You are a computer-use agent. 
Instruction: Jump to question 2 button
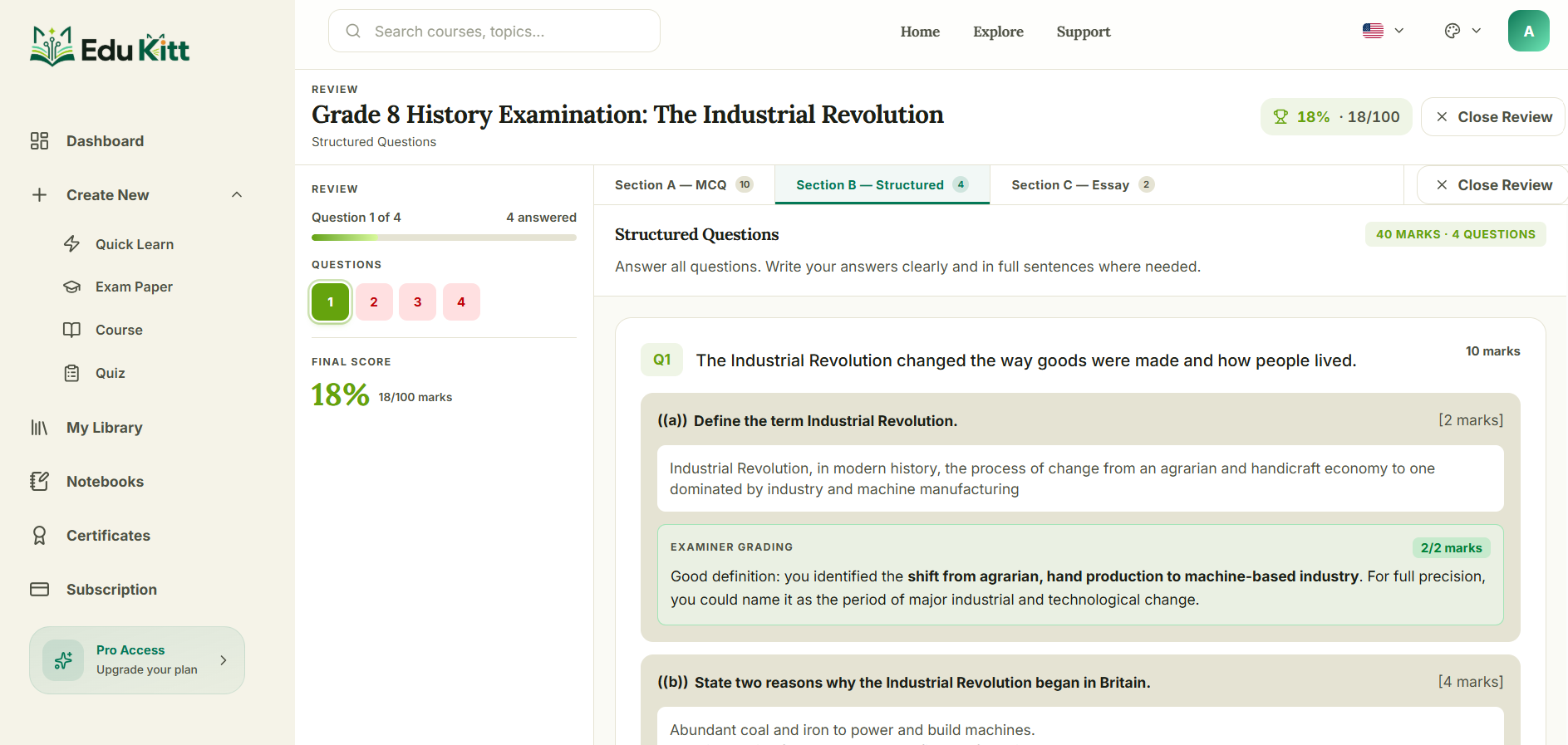[x=374, y=302]
